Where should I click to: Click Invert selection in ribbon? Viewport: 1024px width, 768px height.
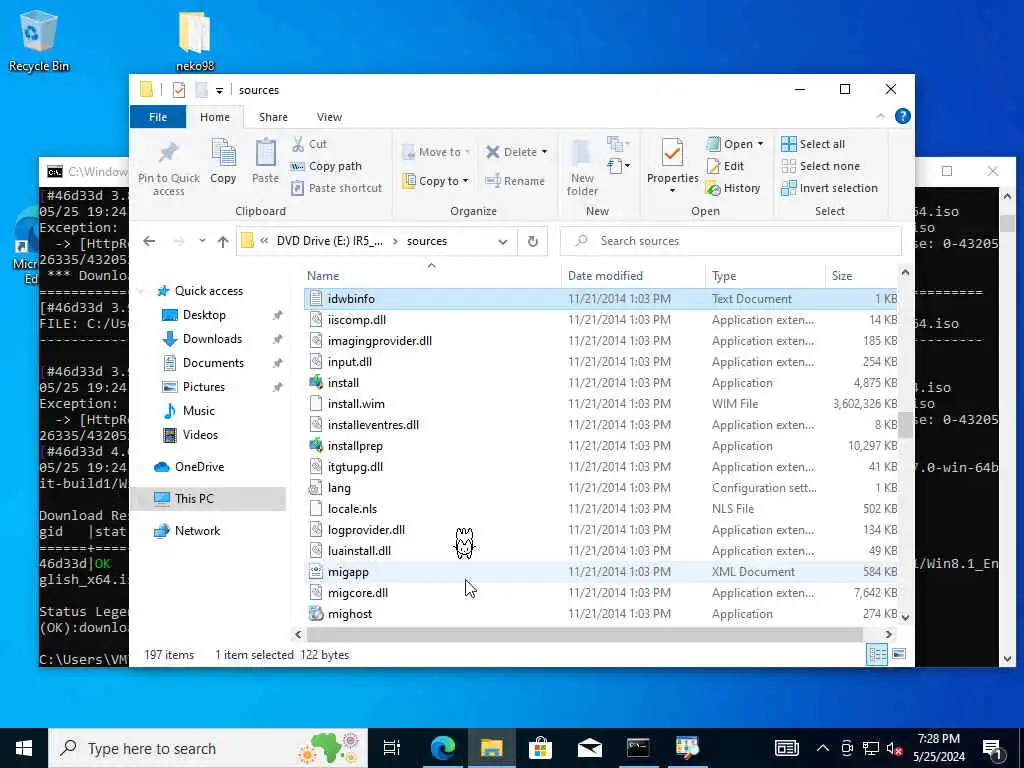829,188
